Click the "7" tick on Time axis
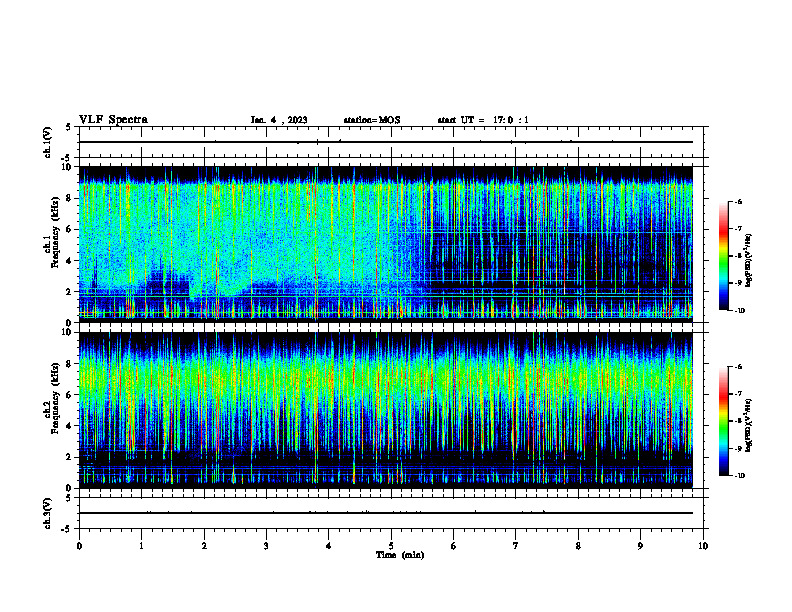The width and height of the screenshot is (792, 612). [516, 546]
